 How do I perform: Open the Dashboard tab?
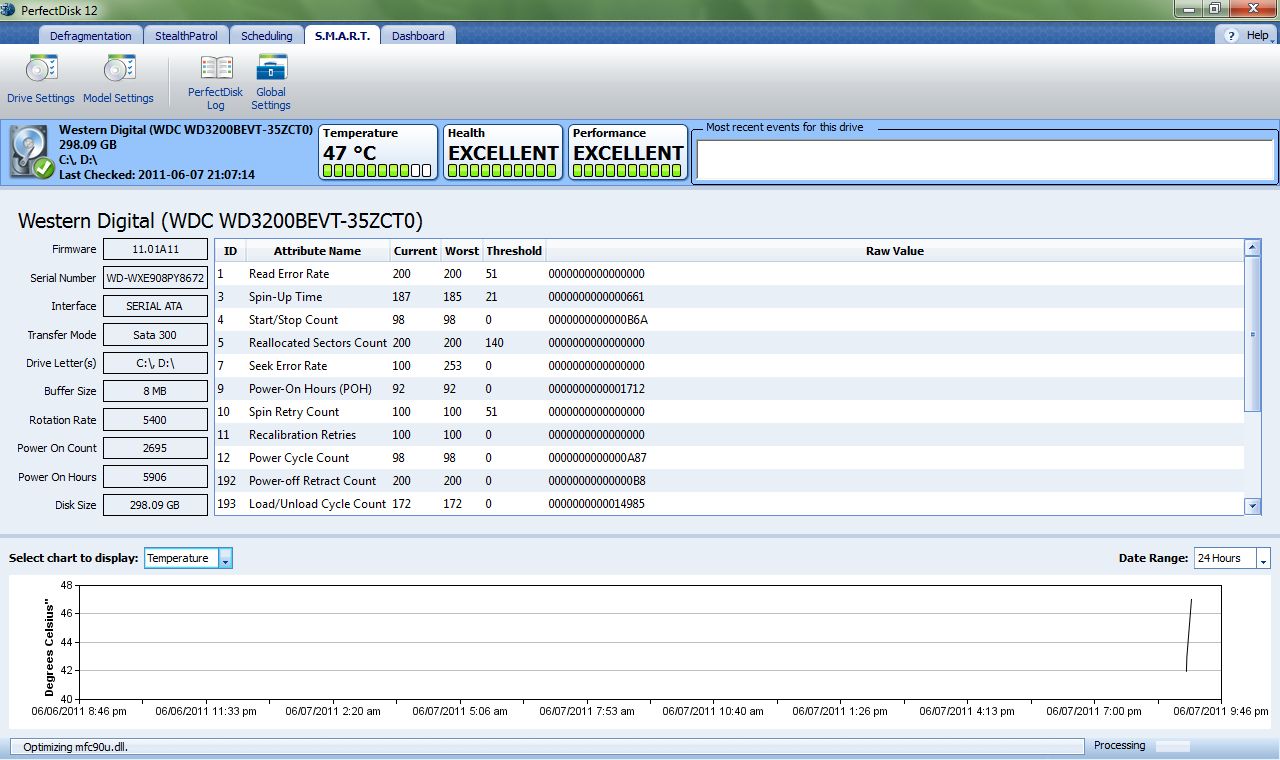click(x=418, y=36)
